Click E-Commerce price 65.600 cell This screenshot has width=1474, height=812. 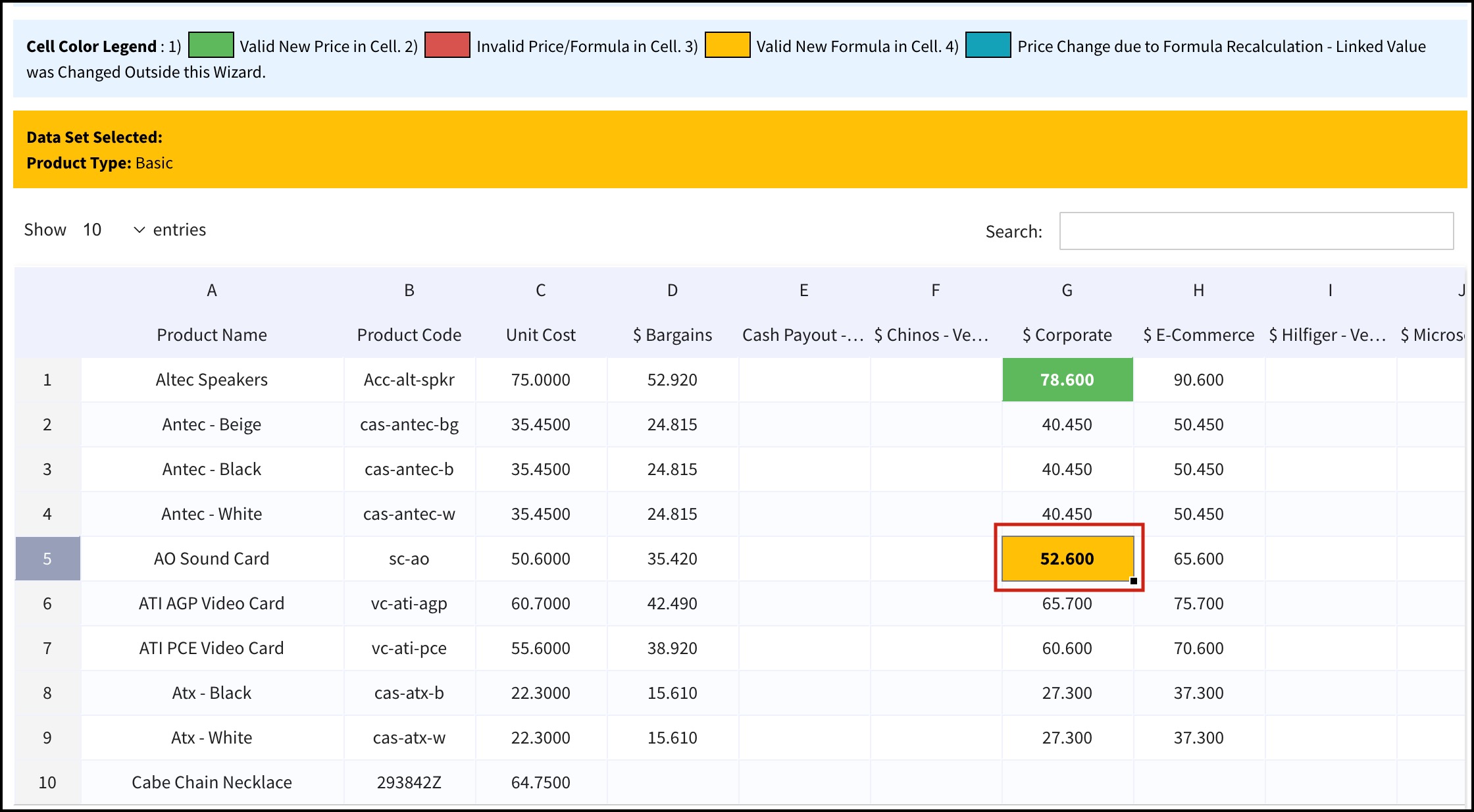[1199, 559]
